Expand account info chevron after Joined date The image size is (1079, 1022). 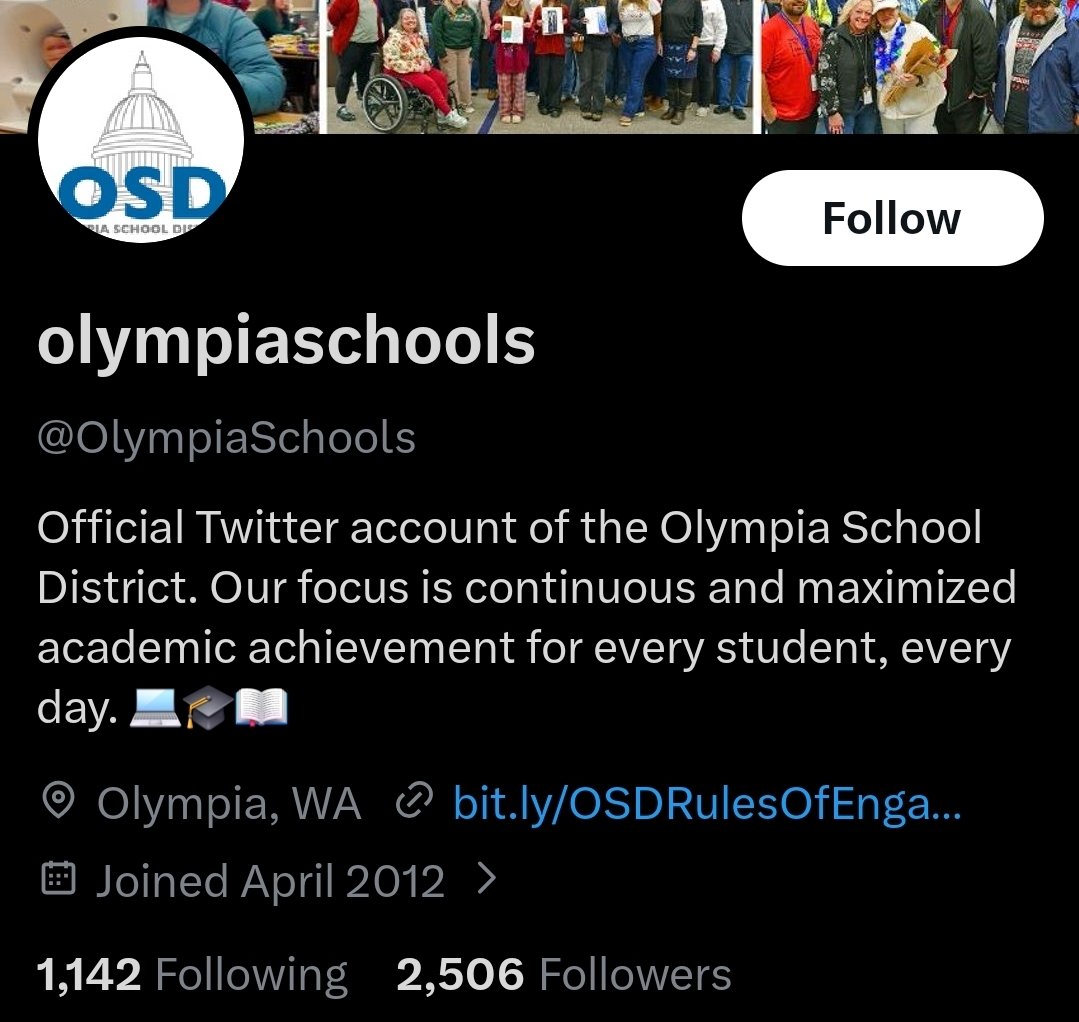click(487, 879)
